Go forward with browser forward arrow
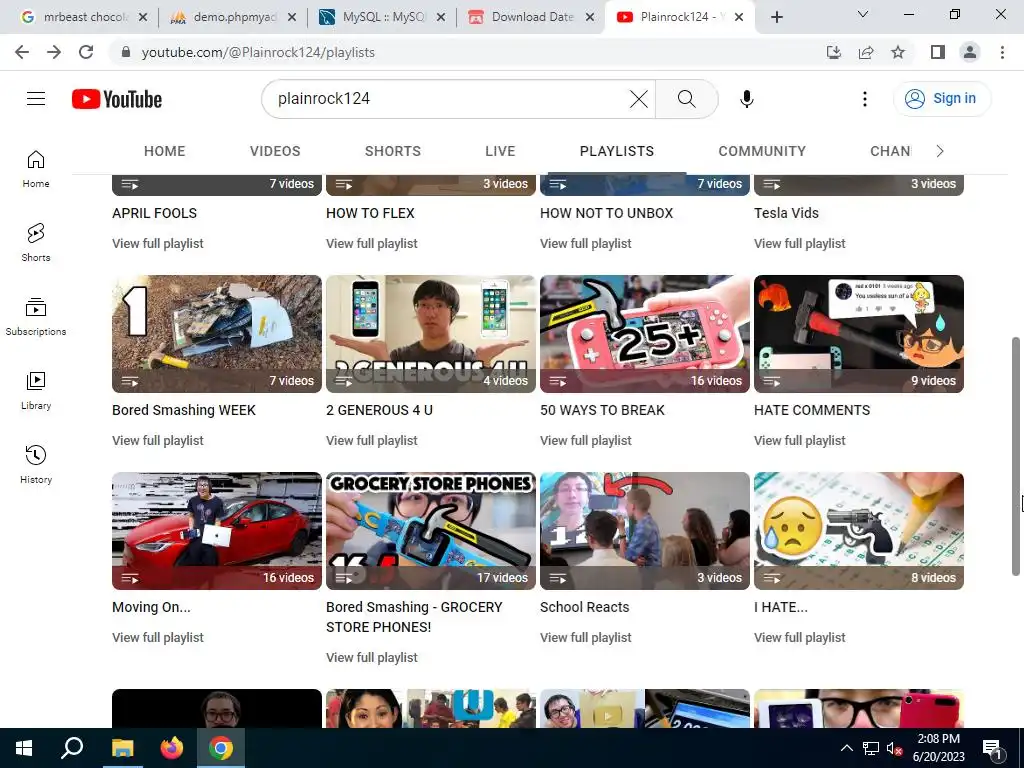 [54, 52]
